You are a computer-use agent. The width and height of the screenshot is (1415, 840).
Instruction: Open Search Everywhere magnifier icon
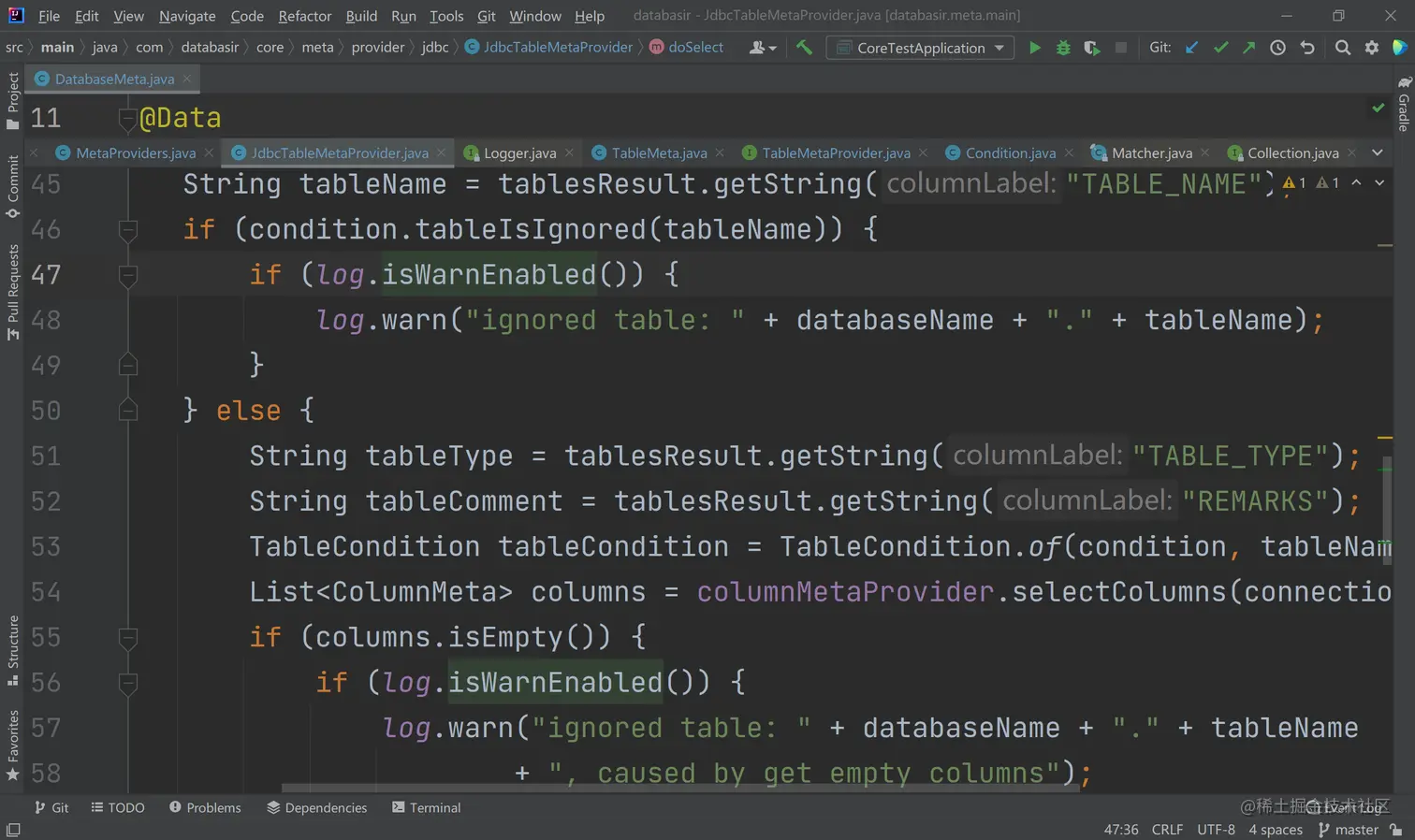tap(1343, 48)
